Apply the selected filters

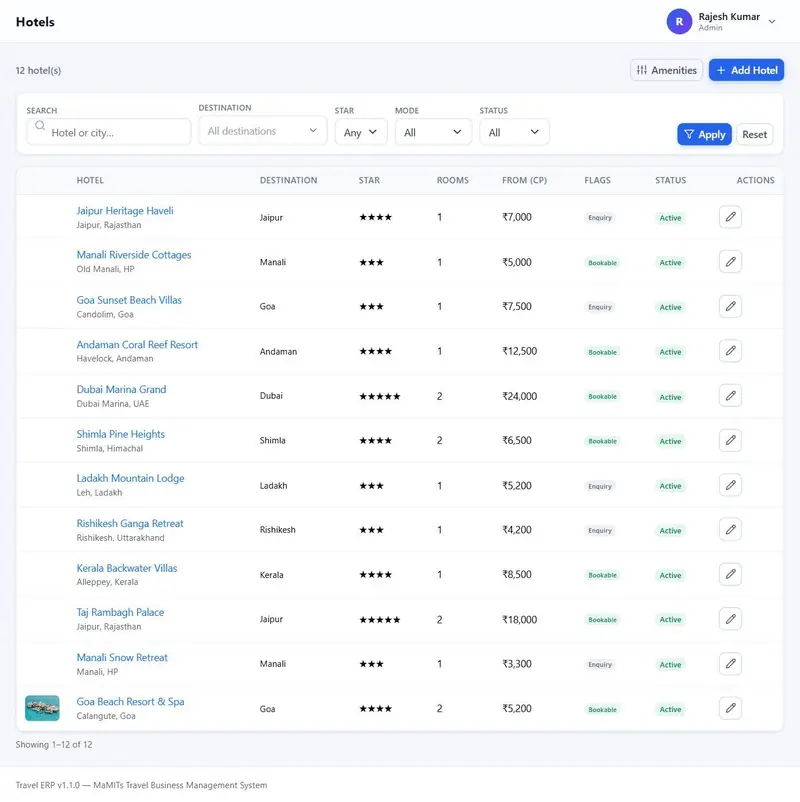coord(704,134)
